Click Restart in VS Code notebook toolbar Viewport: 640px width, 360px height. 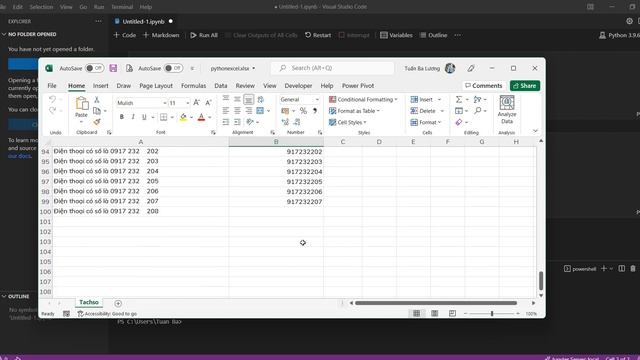click(318, 35)
